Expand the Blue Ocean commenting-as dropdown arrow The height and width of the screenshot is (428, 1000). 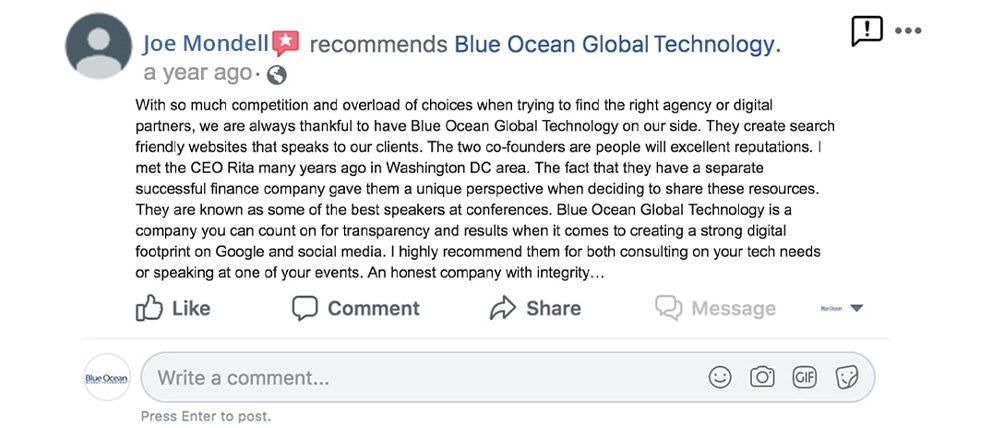857,308
